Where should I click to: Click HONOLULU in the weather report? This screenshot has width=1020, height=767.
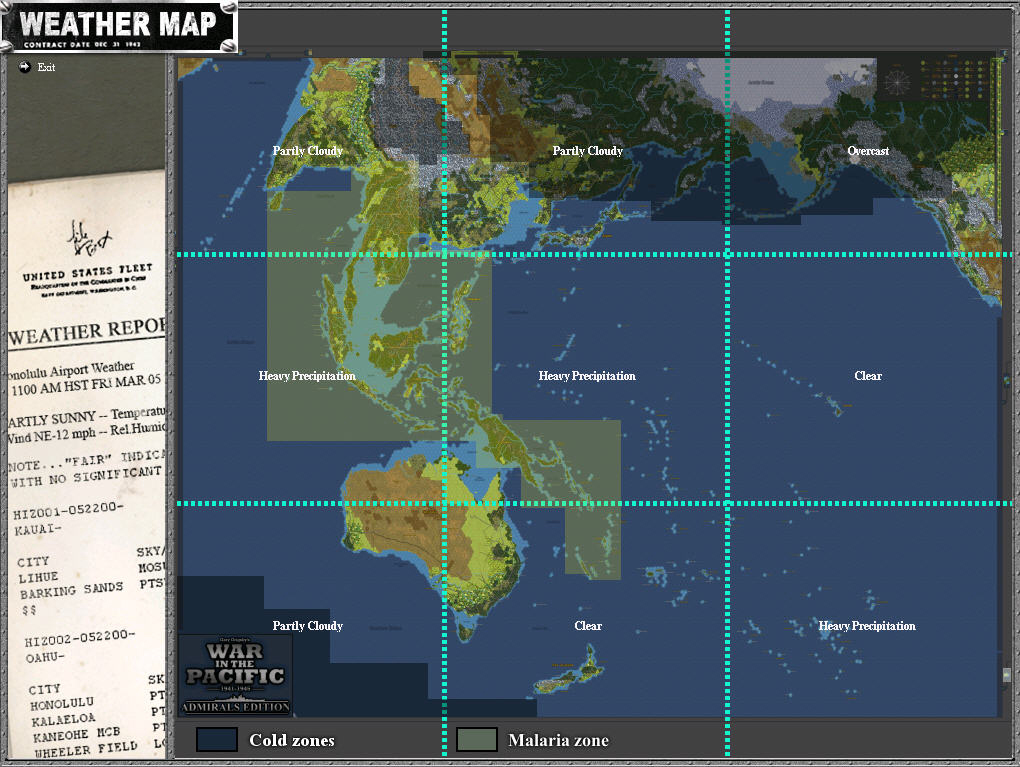click(62, 705)
